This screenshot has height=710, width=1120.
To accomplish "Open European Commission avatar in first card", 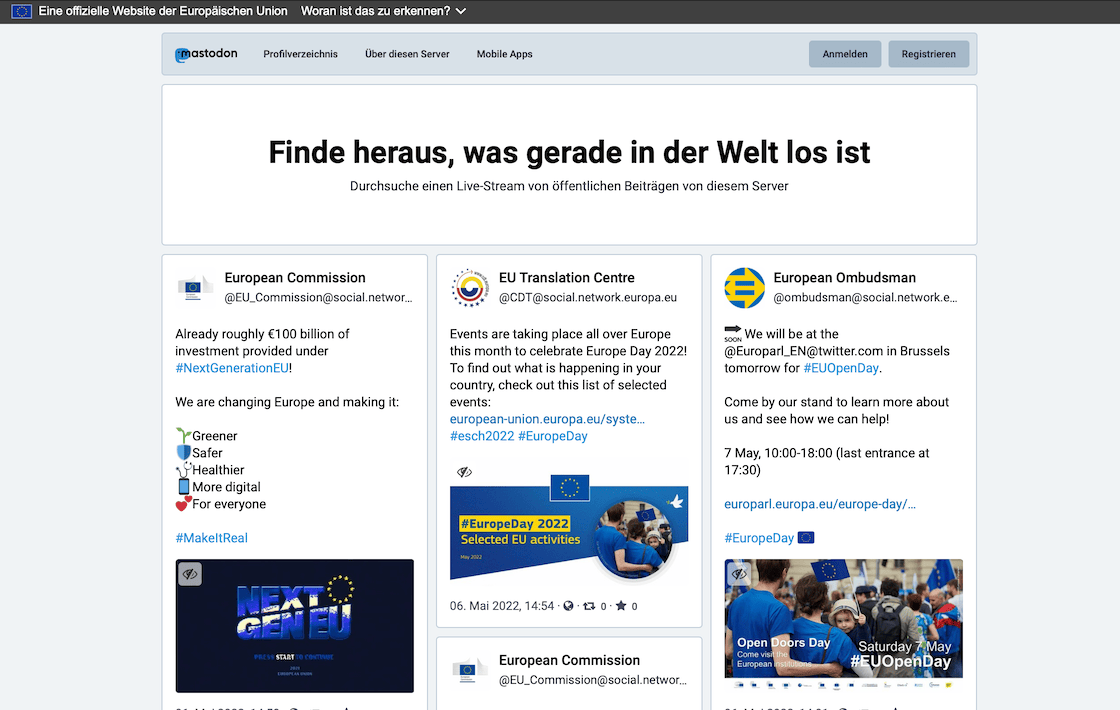I will coord(195,288).
